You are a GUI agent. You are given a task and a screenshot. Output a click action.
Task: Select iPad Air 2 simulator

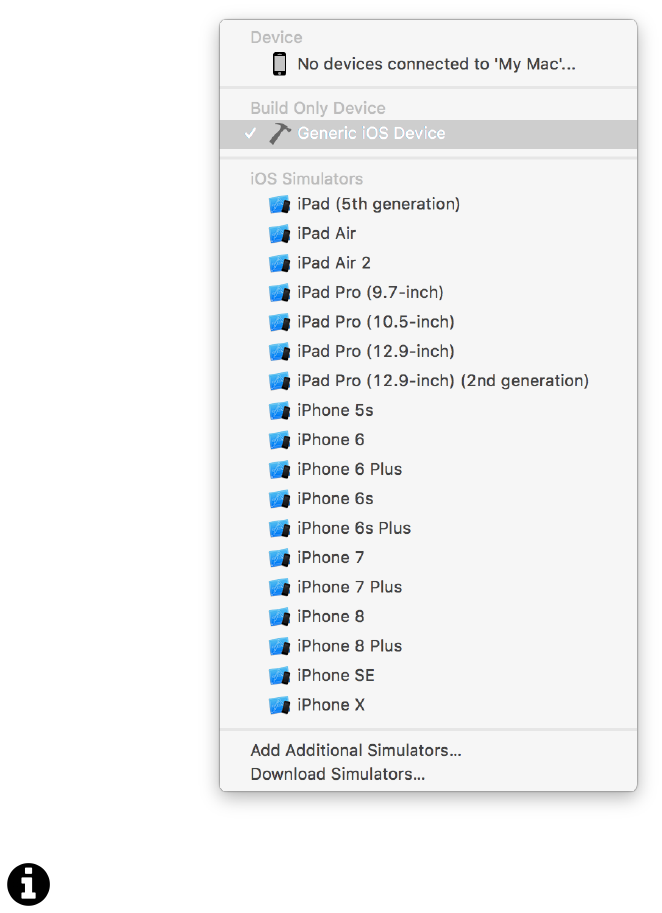333,263
